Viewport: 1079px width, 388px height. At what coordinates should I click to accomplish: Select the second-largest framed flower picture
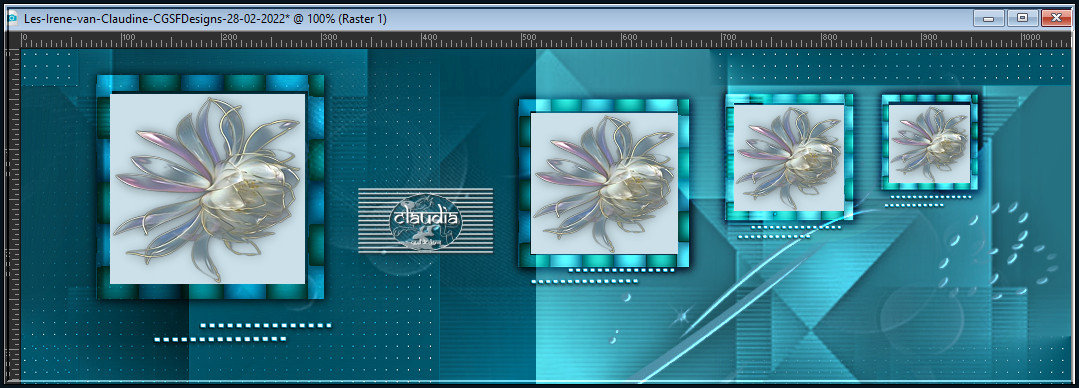[603, 183]
